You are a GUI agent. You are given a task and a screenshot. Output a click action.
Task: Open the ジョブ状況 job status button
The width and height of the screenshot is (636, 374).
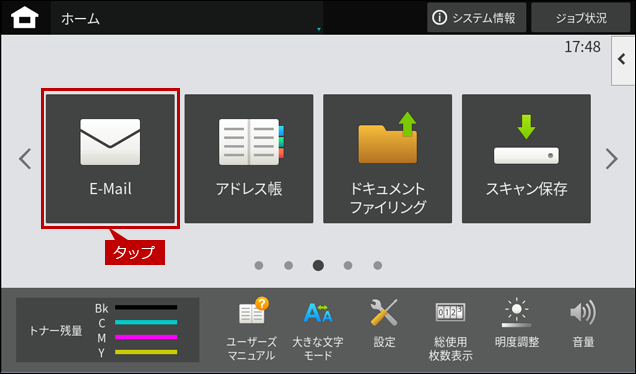[581, 18]
